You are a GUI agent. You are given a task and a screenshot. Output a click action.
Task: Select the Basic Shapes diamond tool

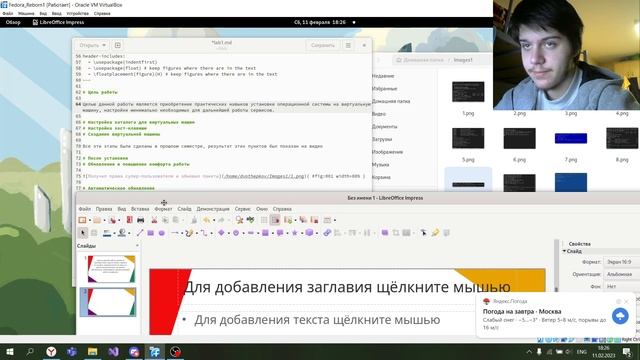click(221, 233)
